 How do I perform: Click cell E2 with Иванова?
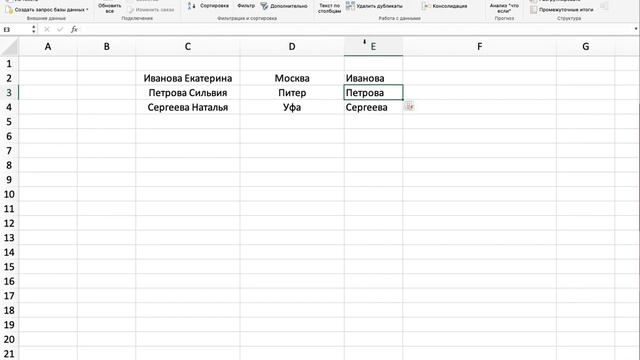(373, 78)
